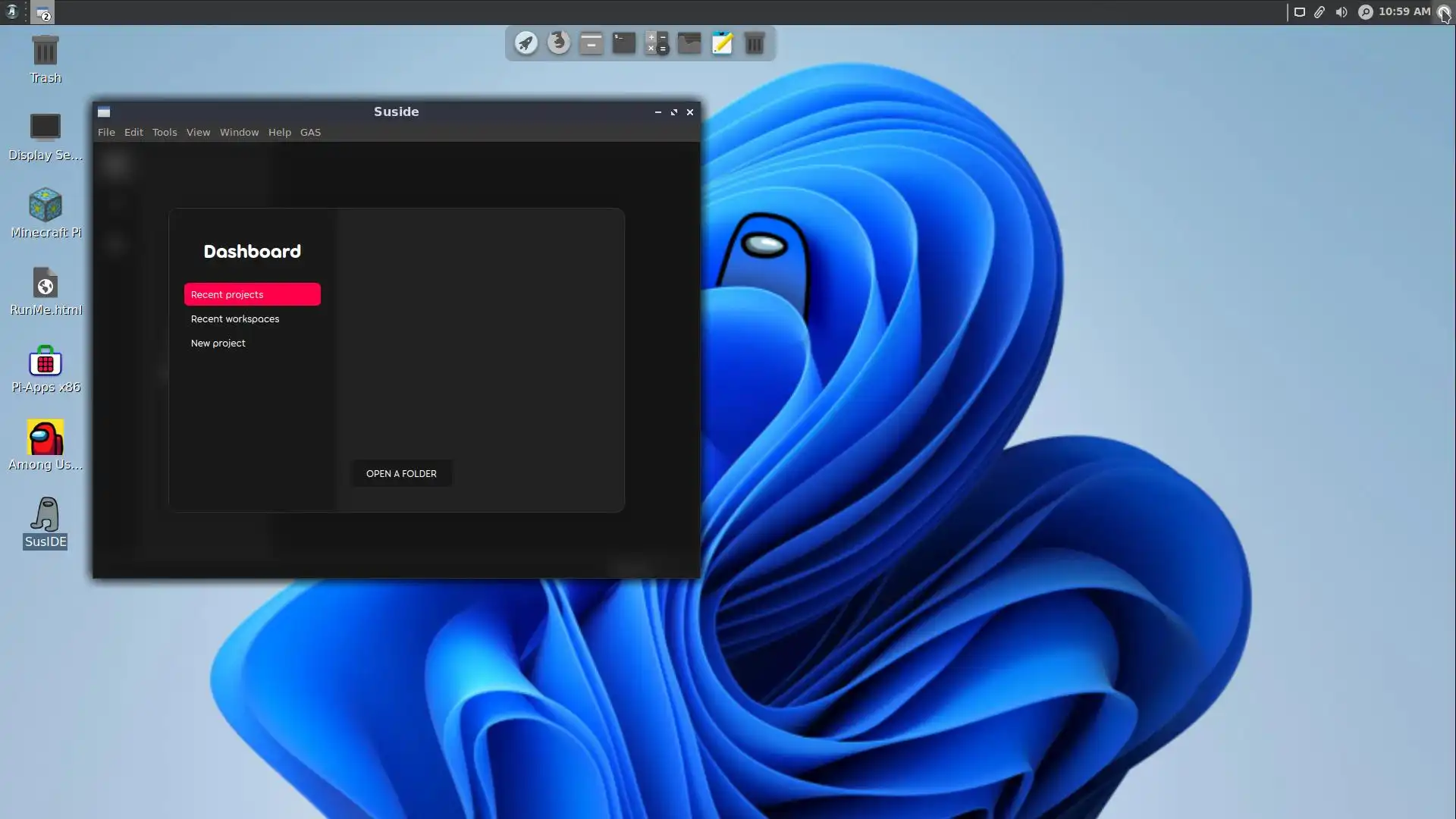The image size is (1456, 819).
Task: Open the SusIDE desktop shortcut
Action: (45, 522)
